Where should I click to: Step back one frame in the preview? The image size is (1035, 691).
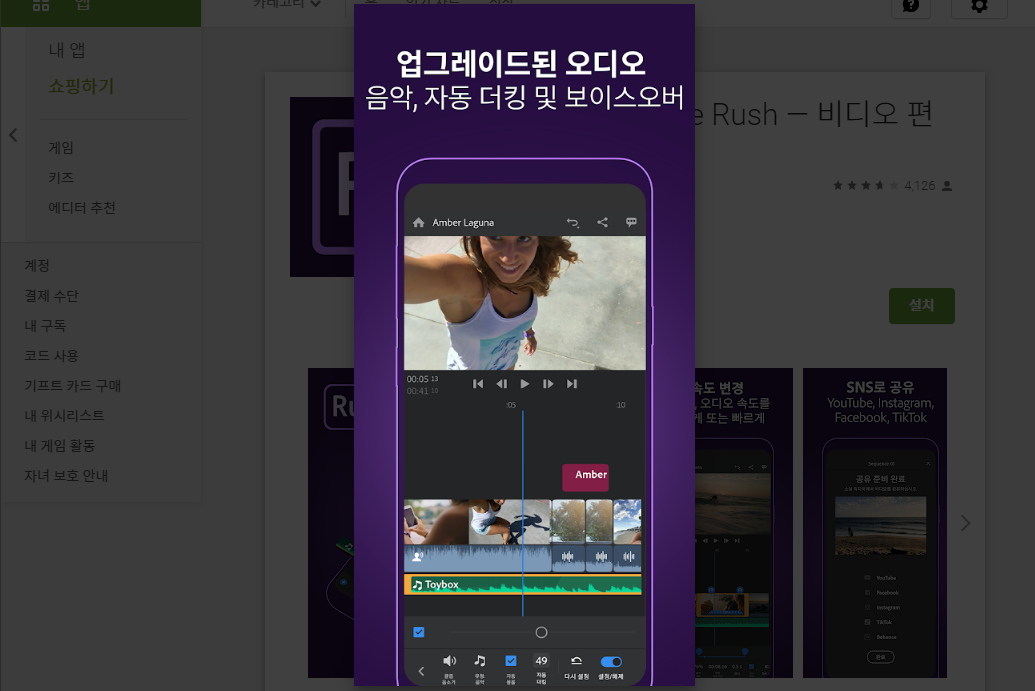click(x=502, y=383)
